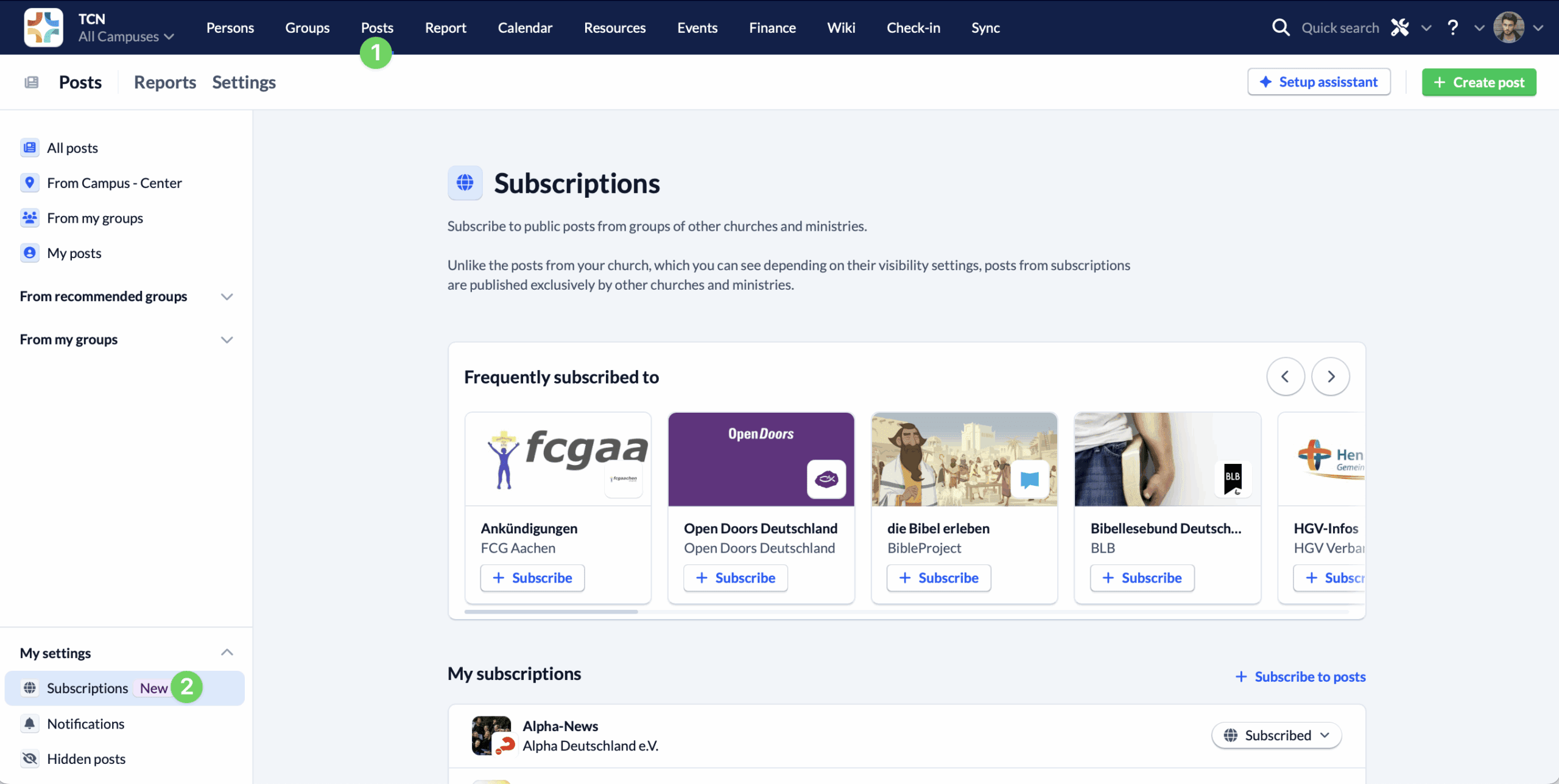Open the Calendar menu item
This screenshot has height=784, width=1559.
[x=525, y=27]
